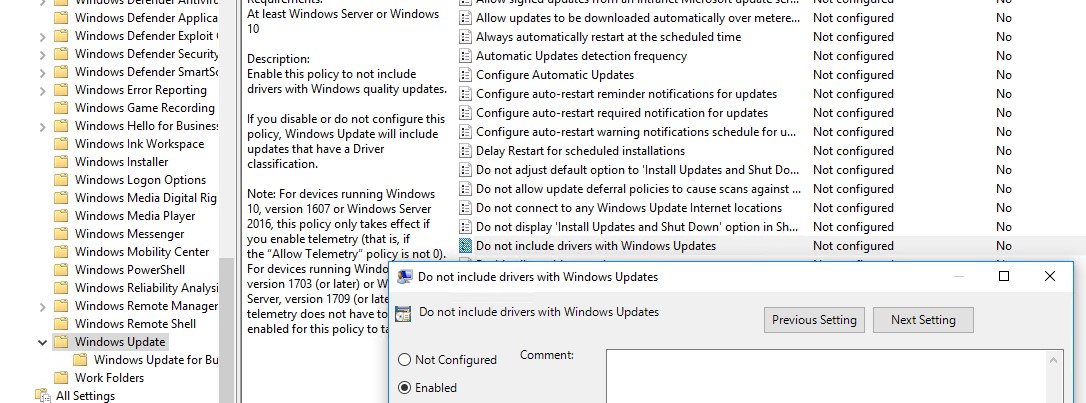This screenshot has width=1086, height=403.
Task: Click the Work Folders folder icon
Action: [62, 378]
